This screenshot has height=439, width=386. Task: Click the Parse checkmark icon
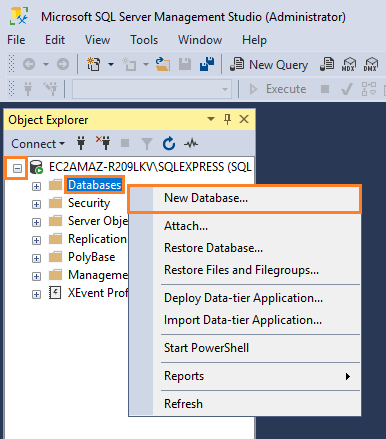click(347, 89)
